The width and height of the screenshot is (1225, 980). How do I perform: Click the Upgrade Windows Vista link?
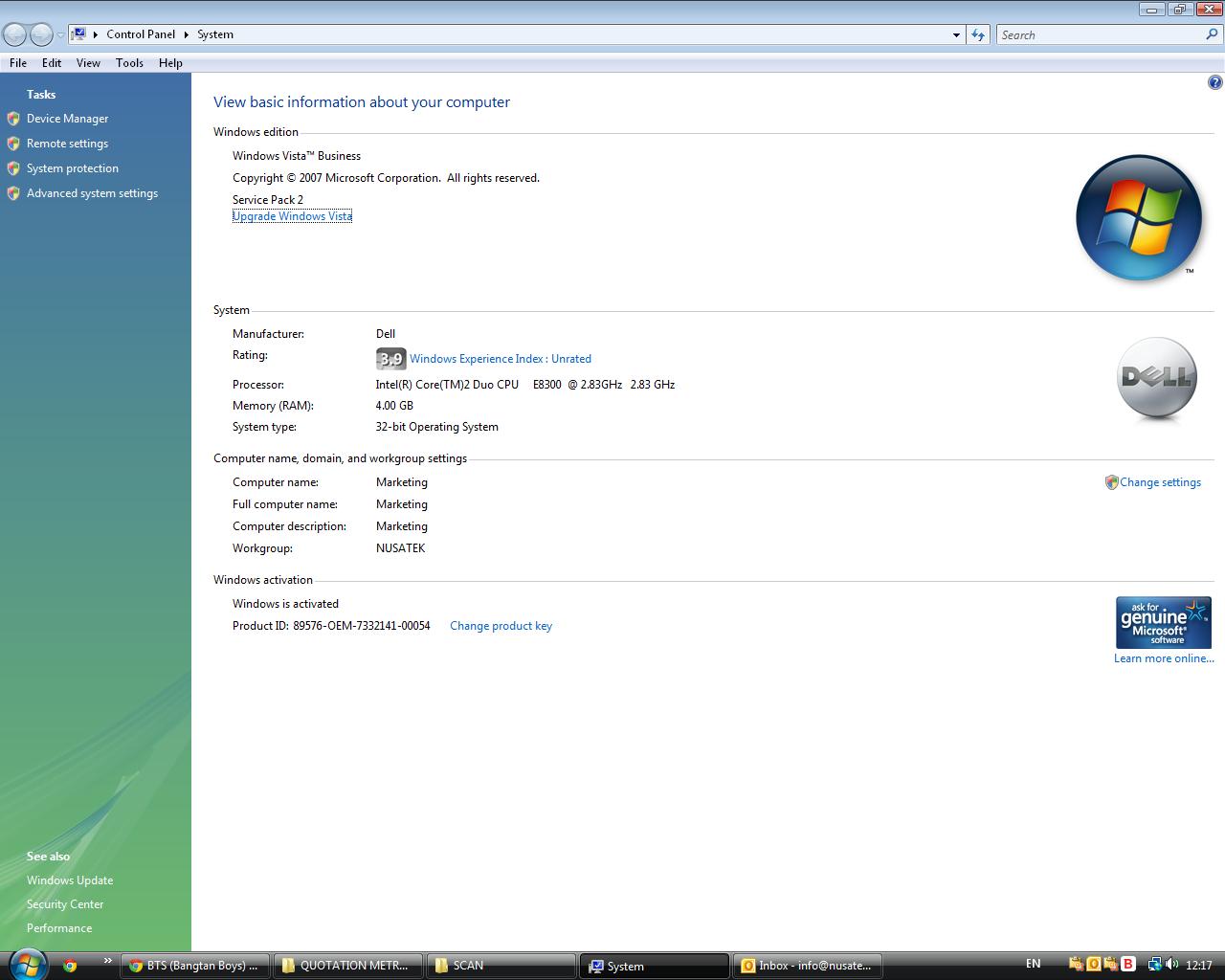(292, 216)
